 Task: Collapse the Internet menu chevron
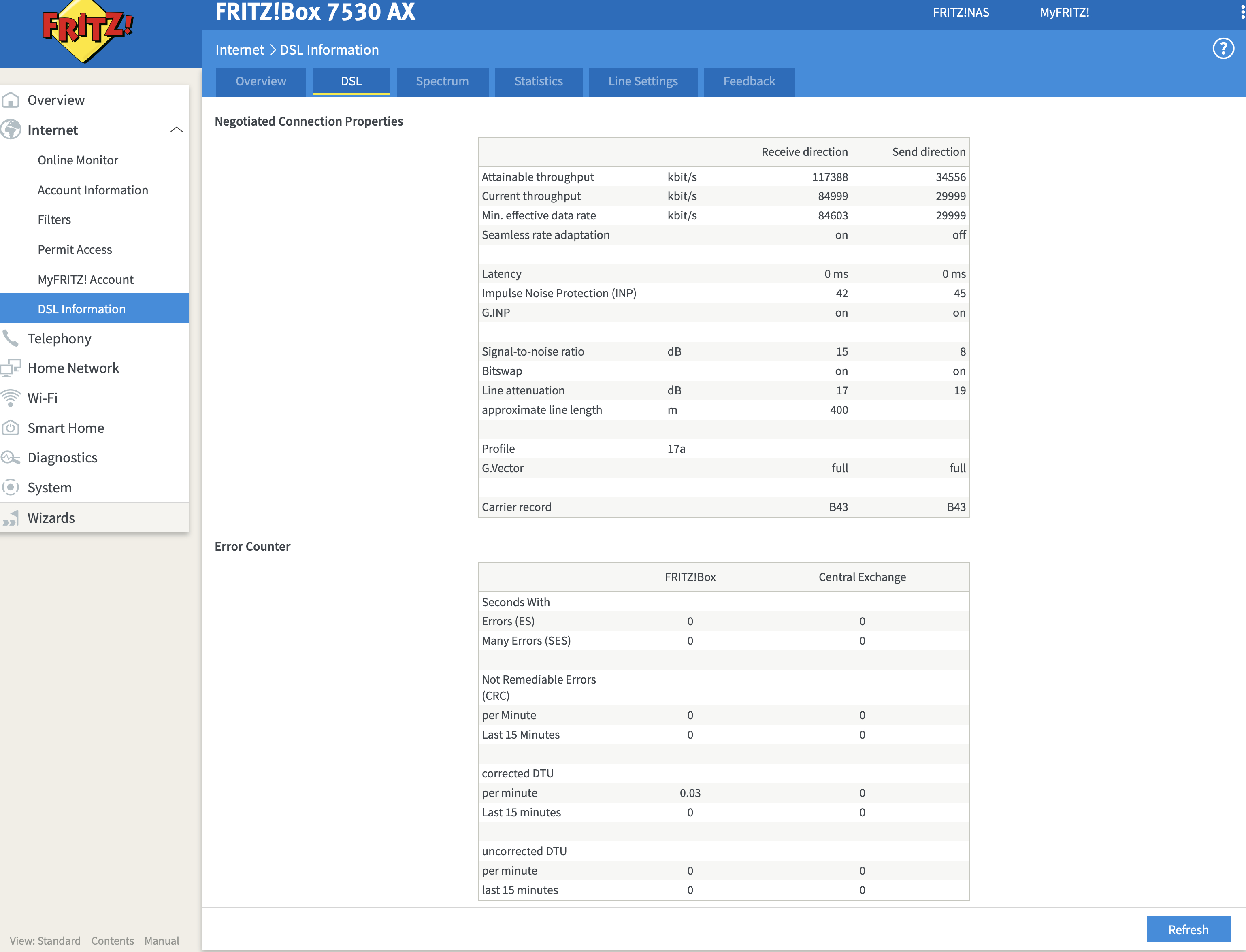pyautogui.click(x=176, y=130)
